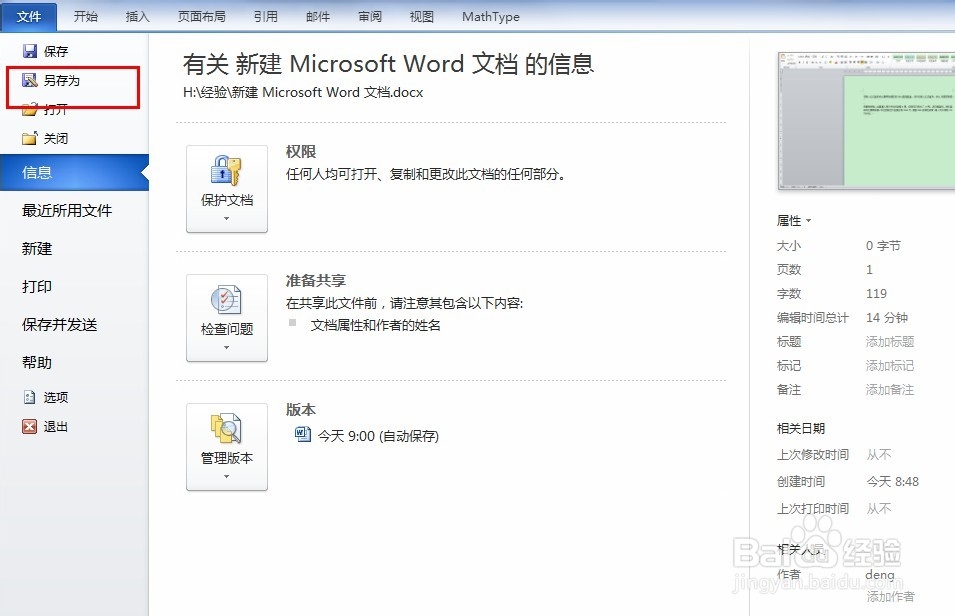
Task: Click the 相关日期 heading
Action: (x=801, y=428)
